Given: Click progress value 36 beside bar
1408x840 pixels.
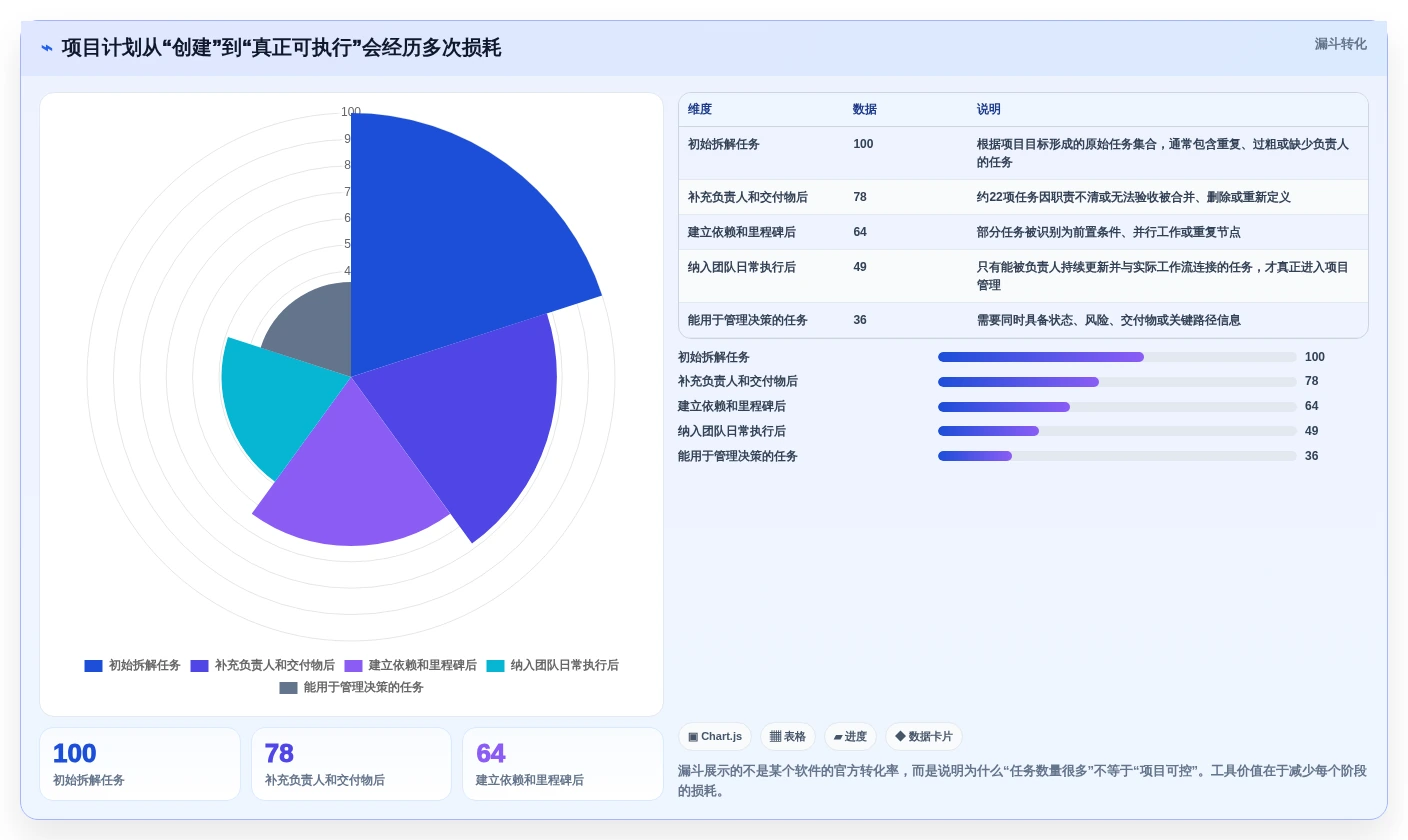Looking at the screenshot, I should [1312, 456].
